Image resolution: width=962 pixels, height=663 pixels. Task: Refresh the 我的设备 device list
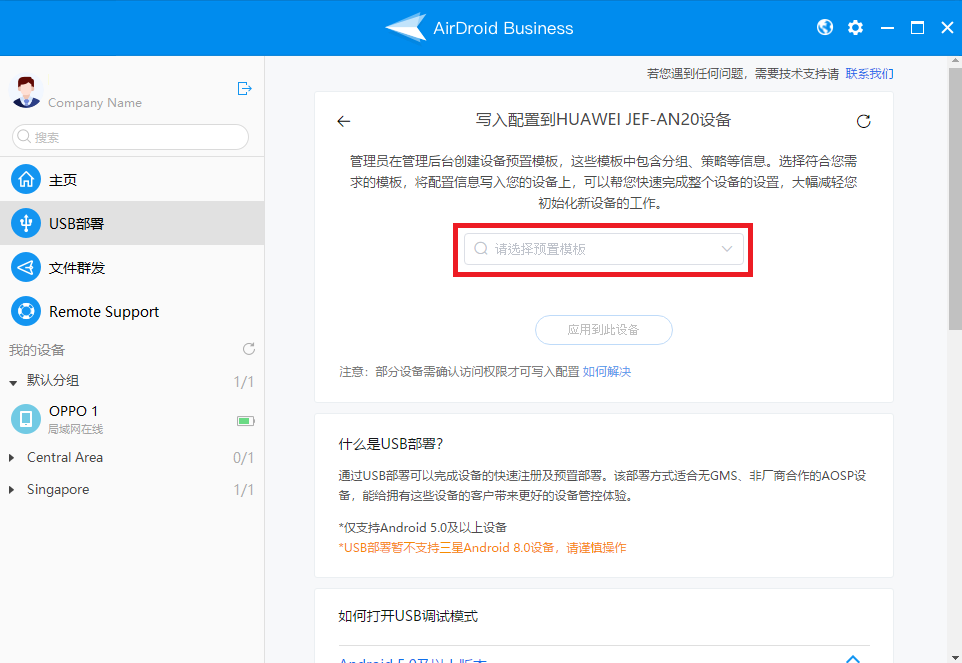(x=248, y=349)
